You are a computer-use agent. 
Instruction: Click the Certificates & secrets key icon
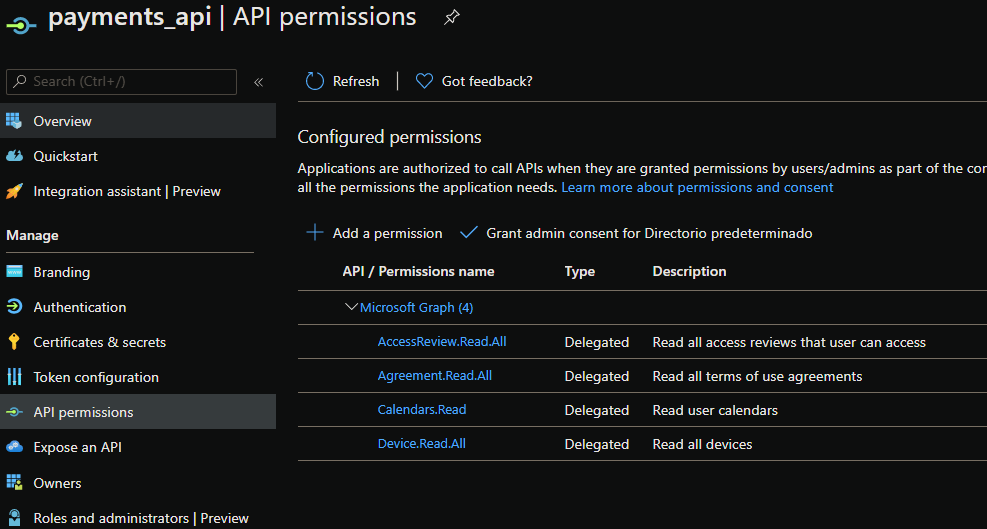point(14,342)
